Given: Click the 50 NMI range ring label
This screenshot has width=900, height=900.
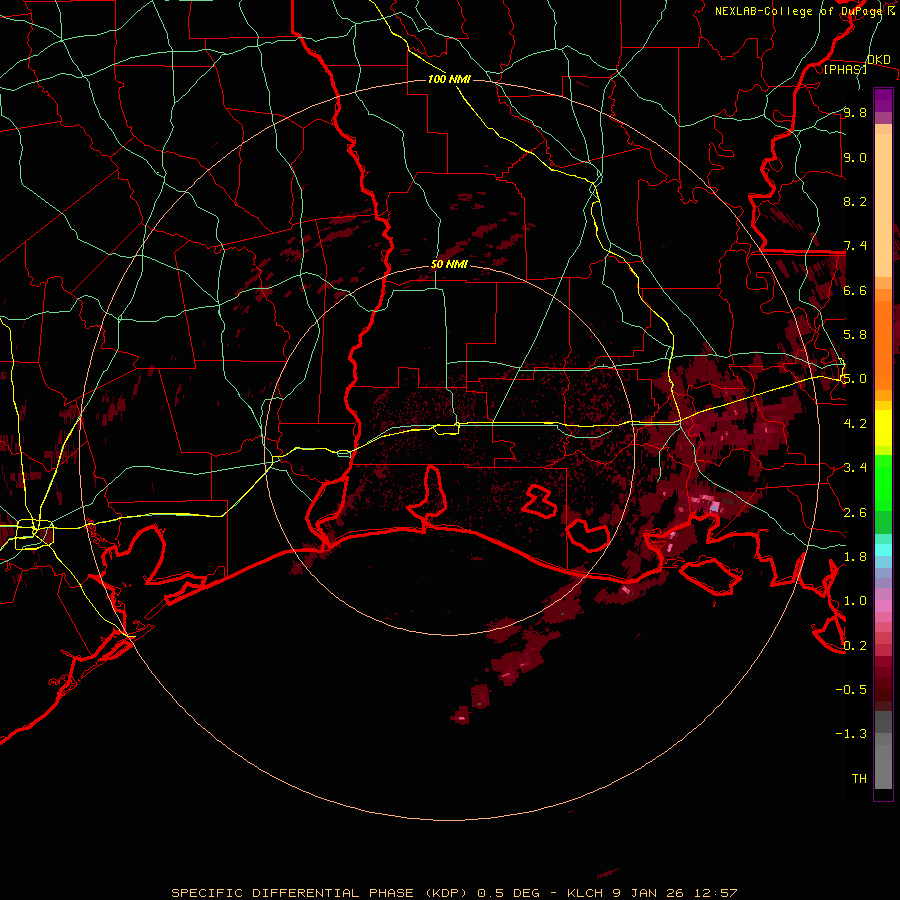Looking at the screenshot, I should [449, 265].
